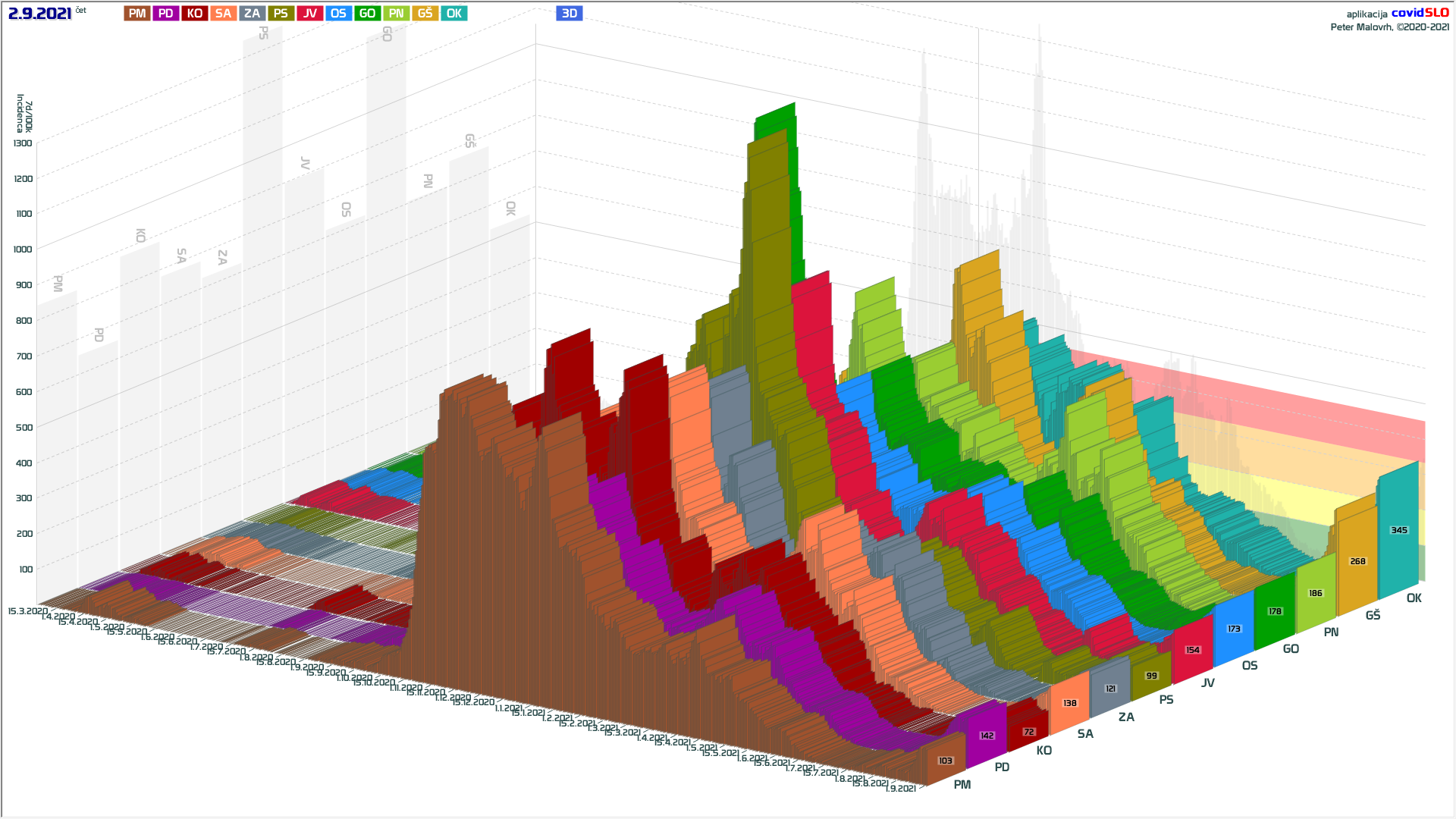Toggle the OS blue region button
Viewport: 1456px width, 819px height.
338,14
